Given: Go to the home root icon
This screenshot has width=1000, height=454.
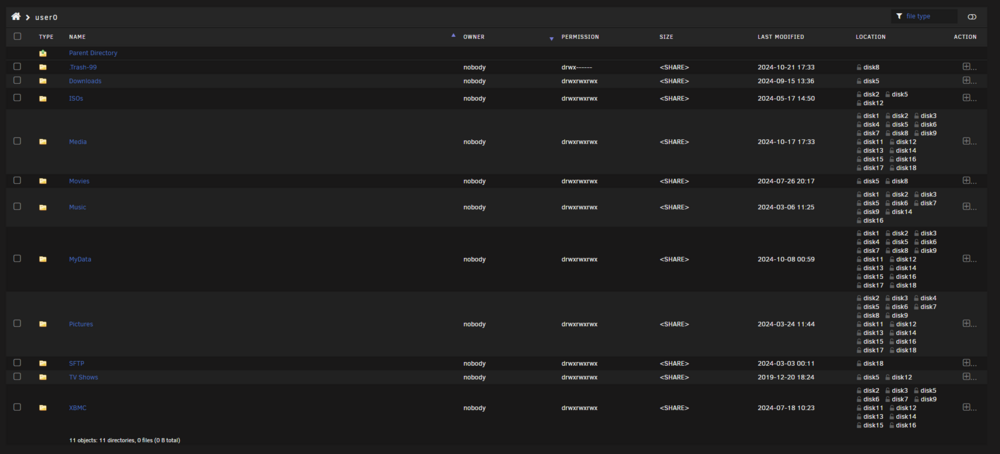Looking at the screenshot, I should (16, 17).
